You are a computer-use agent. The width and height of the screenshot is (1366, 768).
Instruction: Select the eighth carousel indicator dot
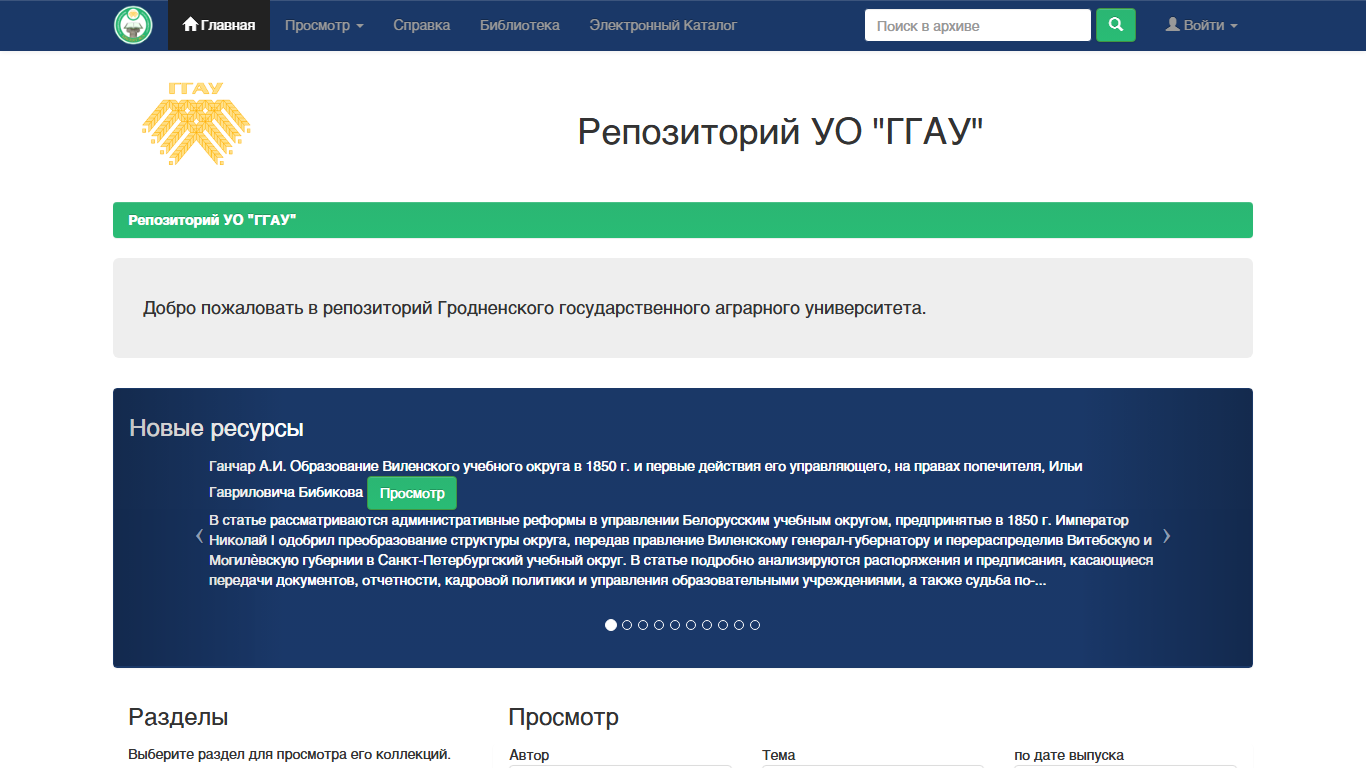click(x=723, y=625)
